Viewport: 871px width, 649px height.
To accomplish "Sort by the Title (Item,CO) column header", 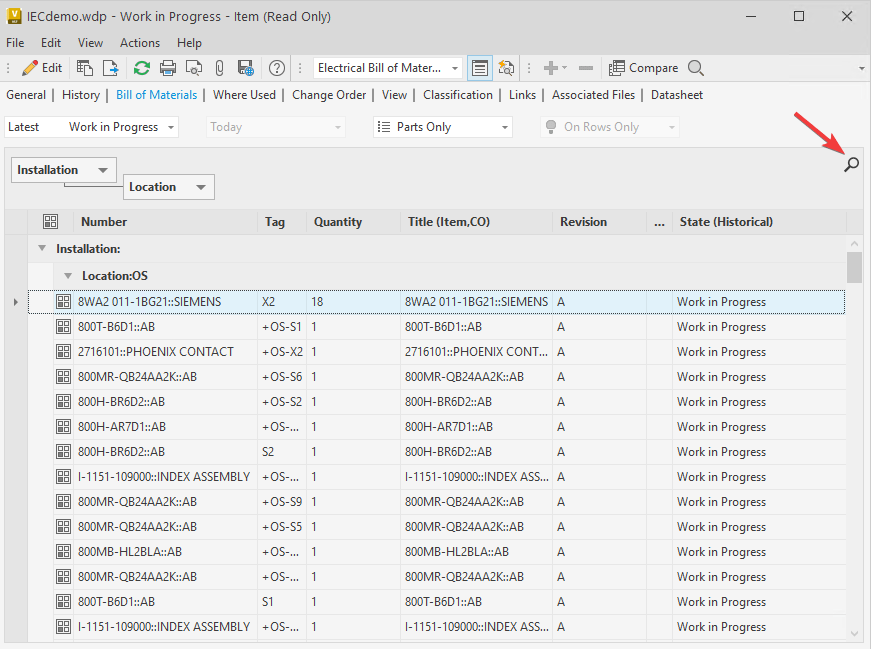I will pos(477,222).
